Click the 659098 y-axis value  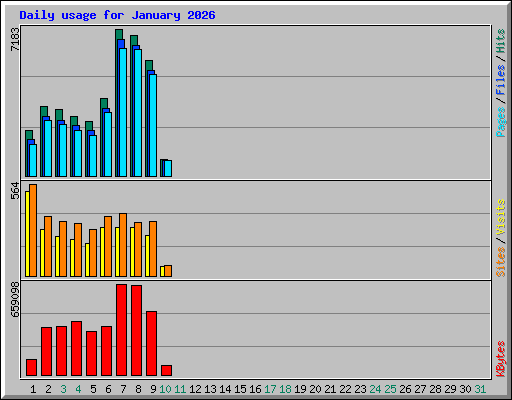tap(15, 299)
